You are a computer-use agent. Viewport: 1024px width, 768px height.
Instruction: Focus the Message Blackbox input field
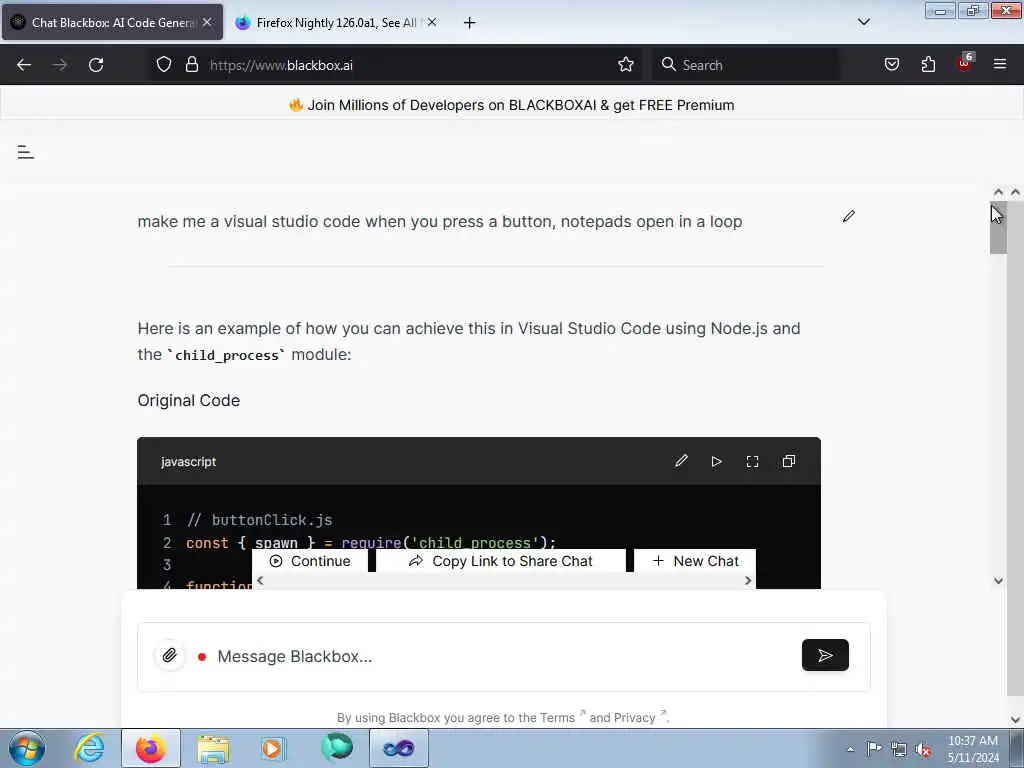(504, 656)
